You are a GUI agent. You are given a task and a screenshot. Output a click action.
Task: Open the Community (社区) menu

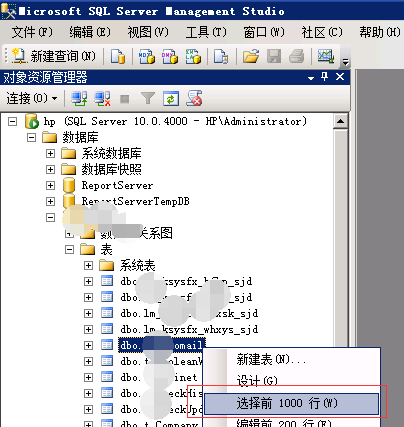point(322,32)
